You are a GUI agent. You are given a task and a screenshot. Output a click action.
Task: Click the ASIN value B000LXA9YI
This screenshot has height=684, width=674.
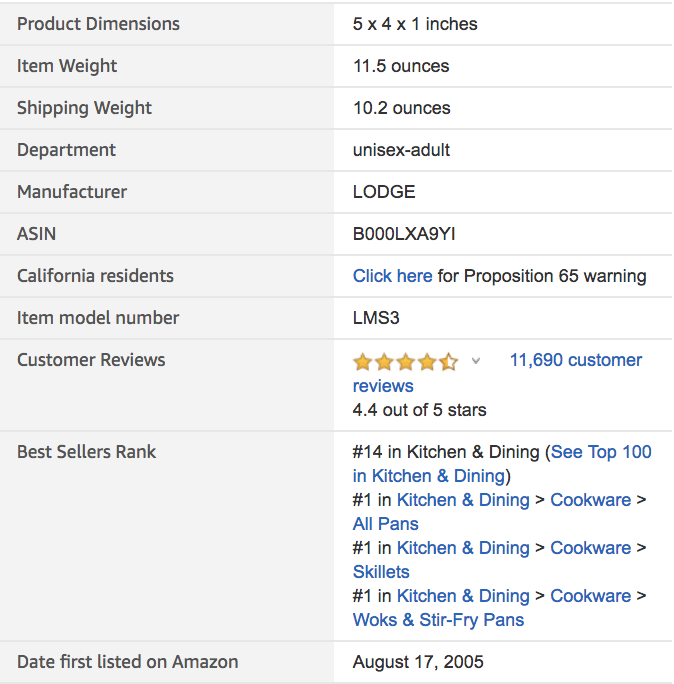pyautogui.click(x=404, y=234)
